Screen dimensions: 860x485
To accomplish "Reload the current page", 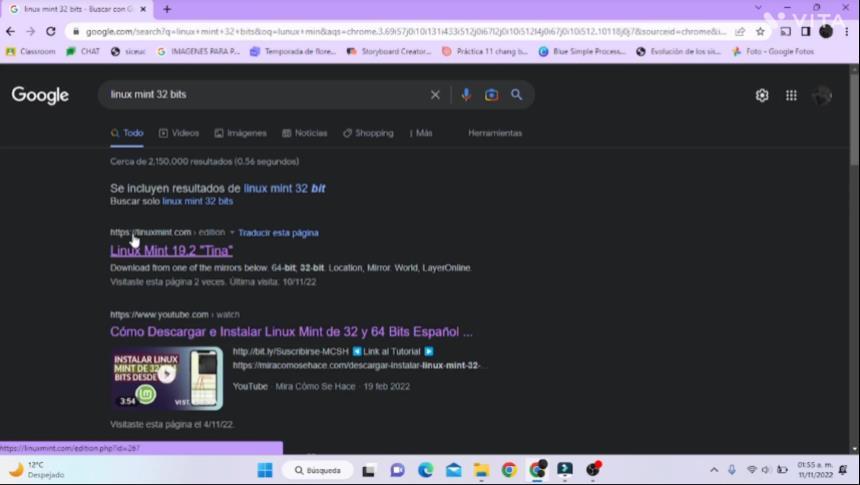I will (x=51, y=31).
